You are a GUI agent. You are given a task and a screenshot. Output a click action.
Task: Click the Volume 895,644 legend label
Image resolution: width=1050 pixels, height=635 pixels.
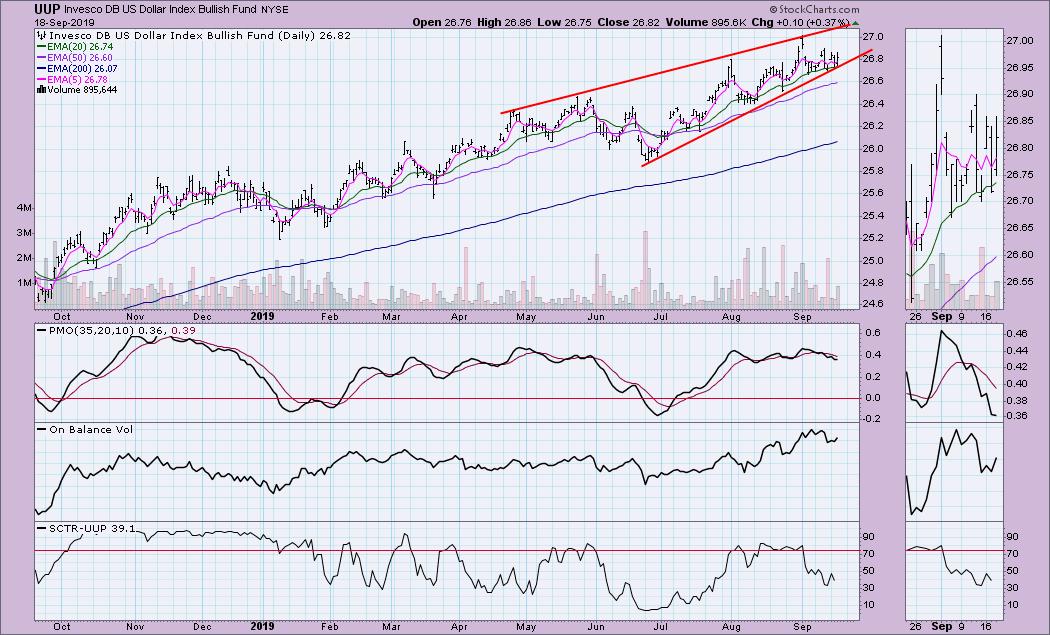tap(82, 90)
